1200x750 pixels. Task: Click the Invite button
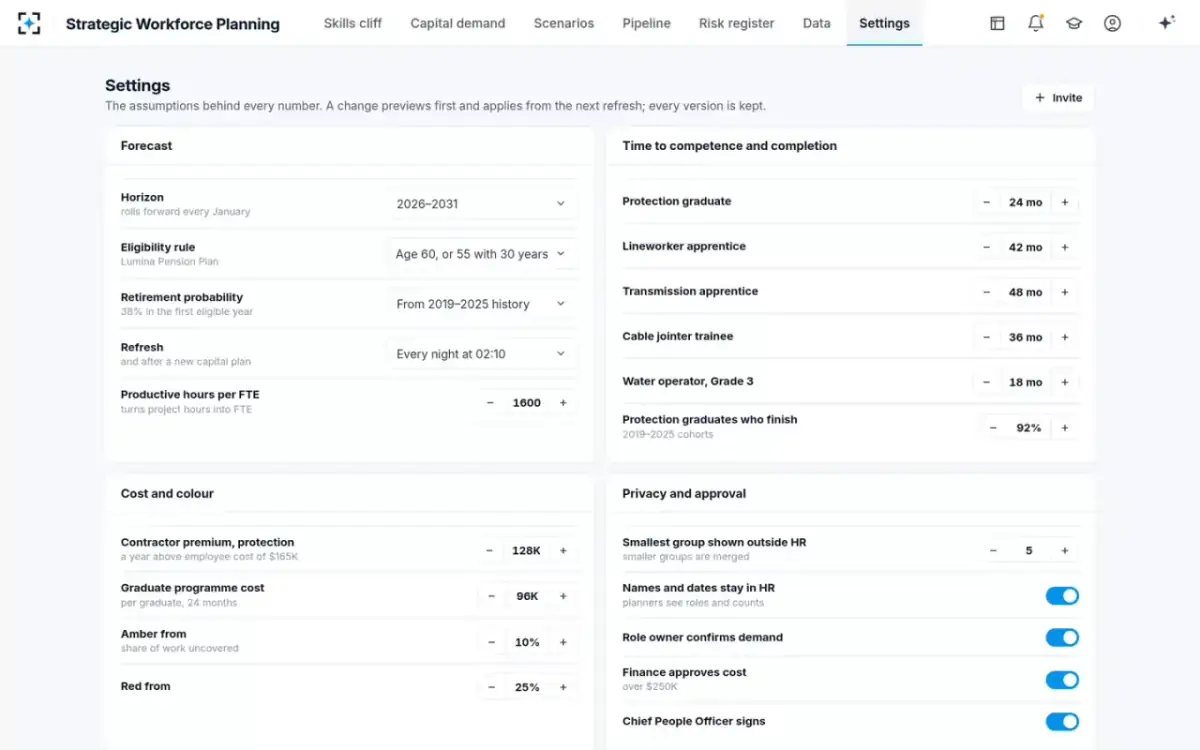[x=1058, y=98]
